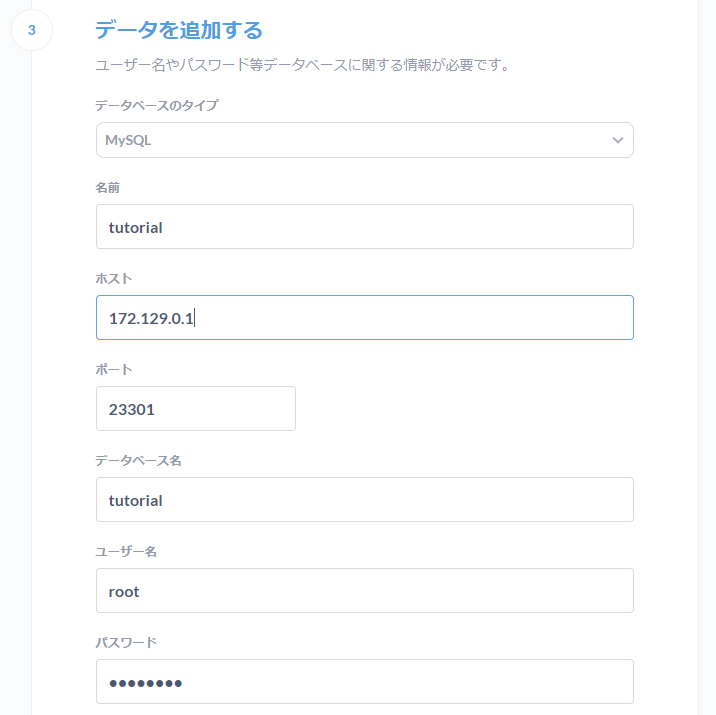Click the ユーザー名 field label

(x=126, y=551)
